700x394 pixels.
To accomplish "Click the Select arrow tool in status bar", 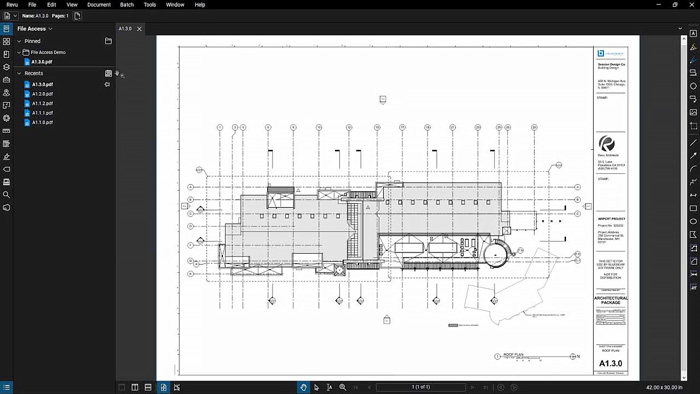I will pos(316,387).
